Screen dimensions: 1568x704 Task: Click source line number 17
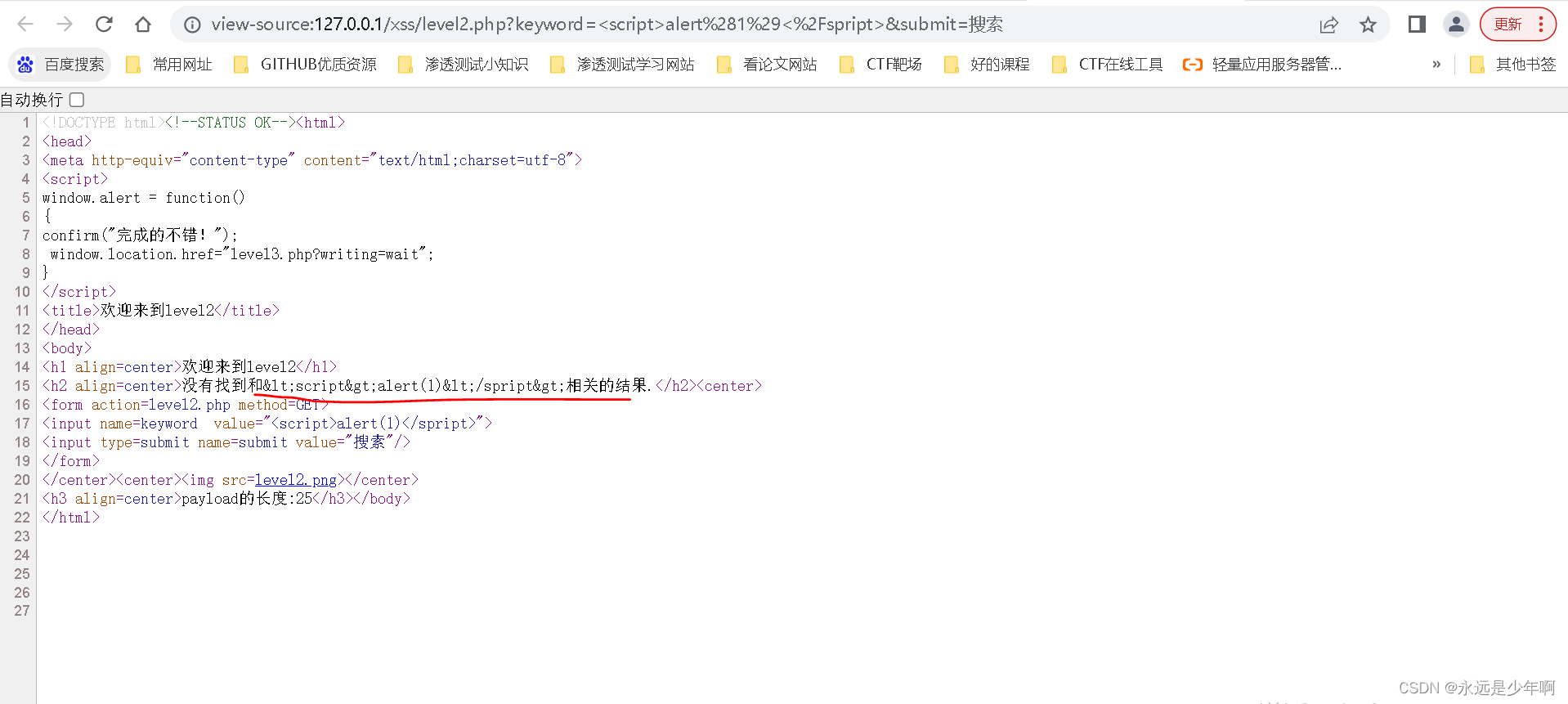click(22, 424)
